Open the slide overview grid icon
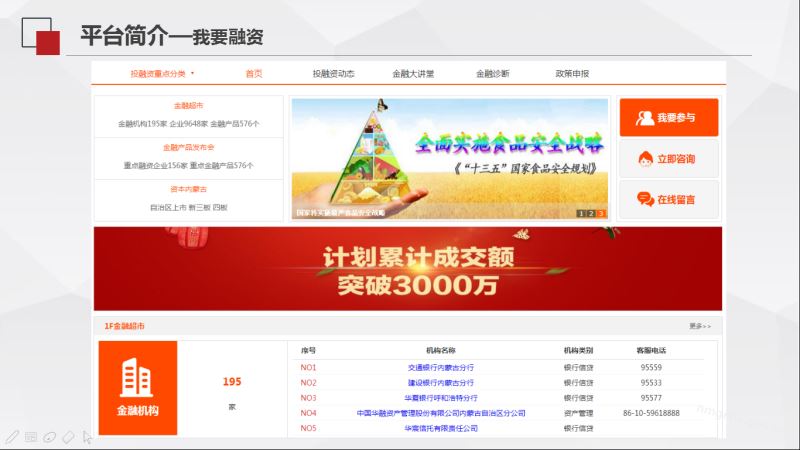Viewport: 800px width, 450px height. click(31, 437)
